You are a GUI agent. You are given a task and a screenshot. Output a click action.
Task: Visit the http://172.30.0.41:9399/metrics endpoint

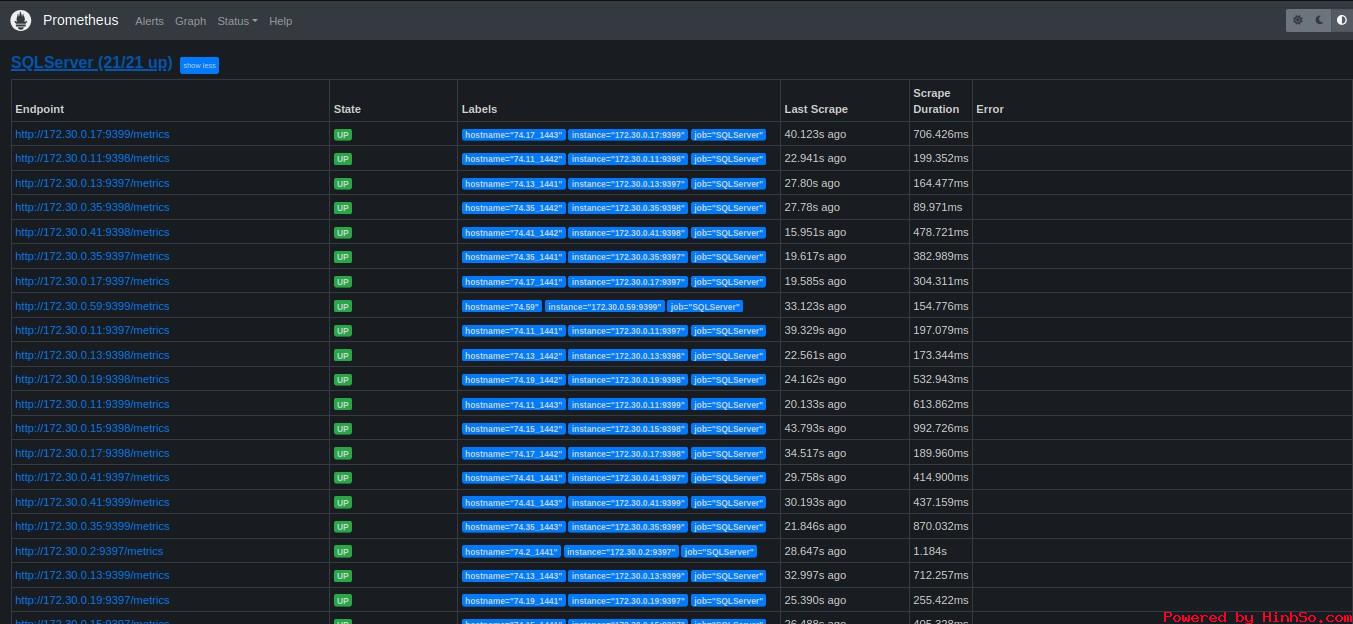click(92, 502)
